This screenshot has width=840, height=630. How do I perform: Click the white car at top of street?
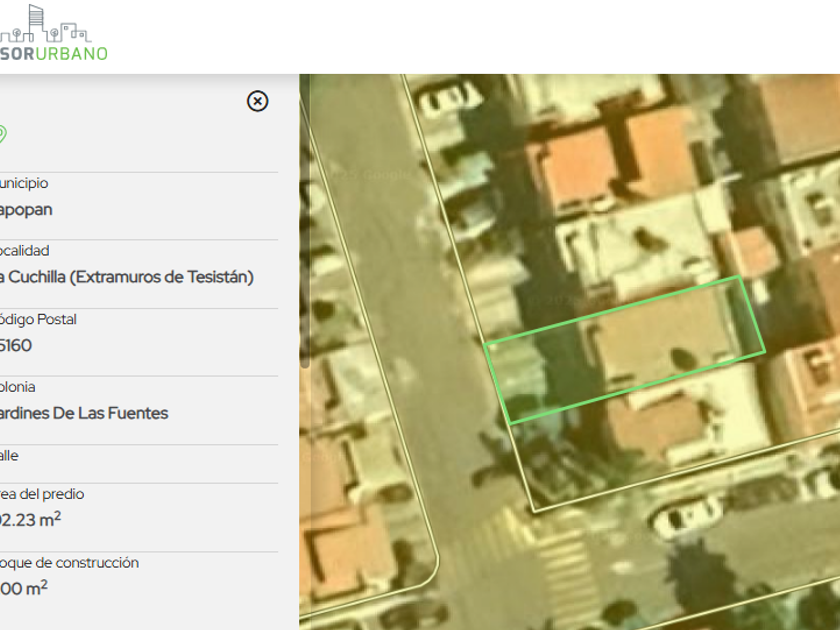(449, 96)
